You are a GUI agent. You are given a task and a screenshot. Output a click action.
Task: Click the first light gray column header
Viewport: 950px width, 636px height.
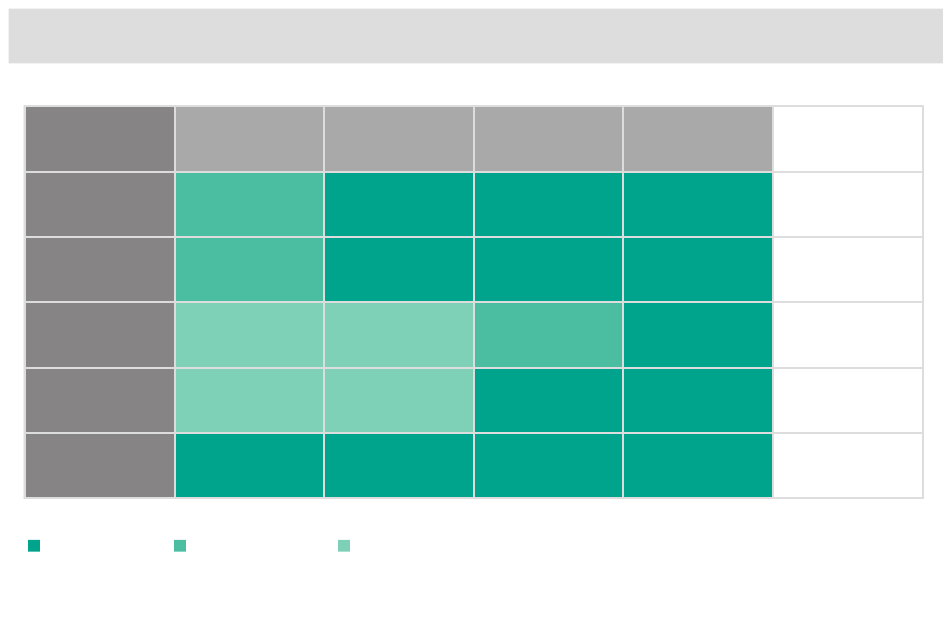tap(250, 139)
